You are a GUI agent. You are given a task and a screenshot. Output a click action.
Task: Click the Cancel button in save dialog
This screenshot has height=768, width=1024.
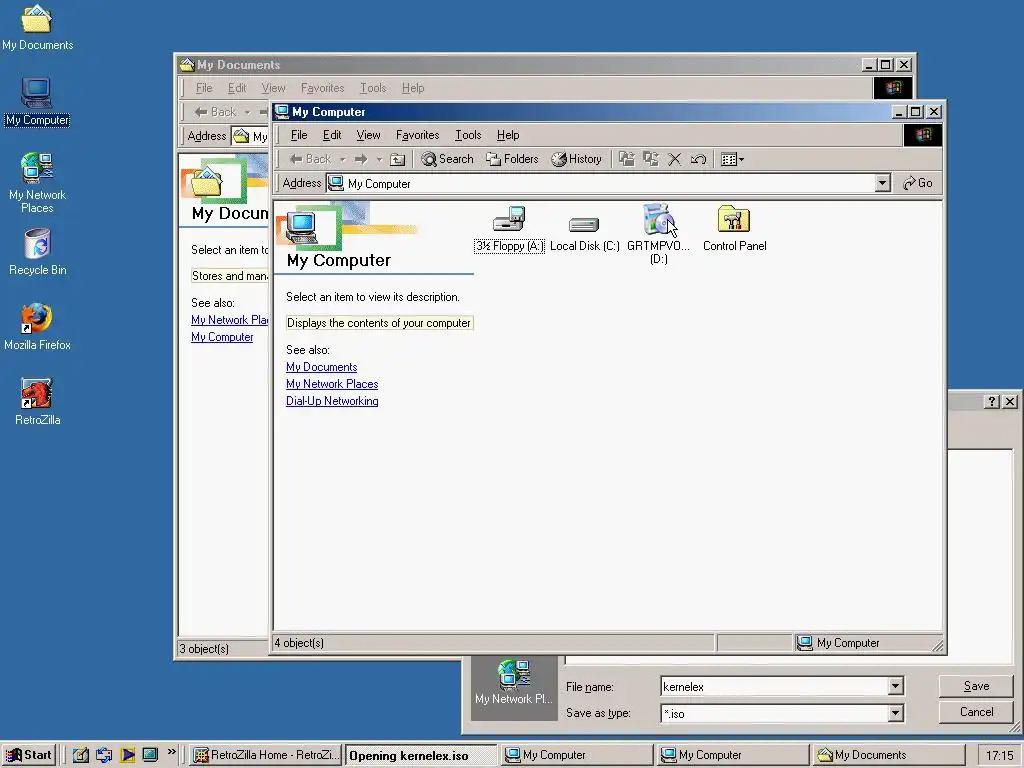(976, 712)
